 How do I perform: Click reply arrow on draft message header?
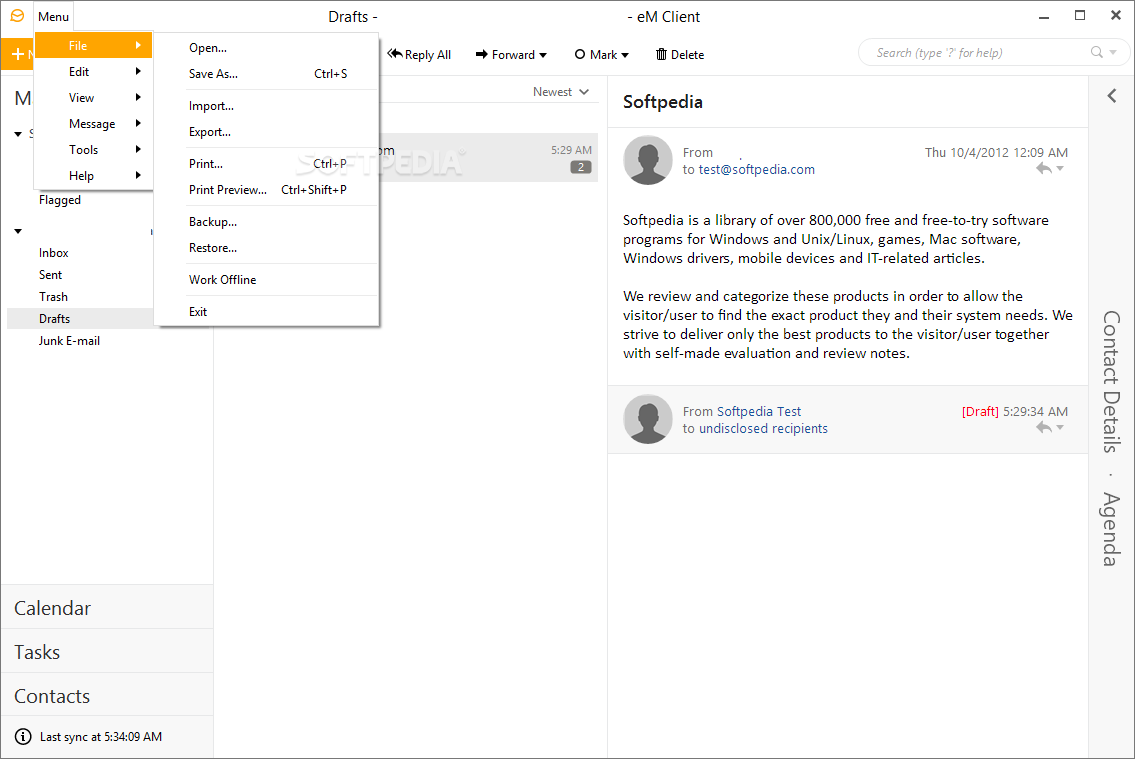(1043, 428)
